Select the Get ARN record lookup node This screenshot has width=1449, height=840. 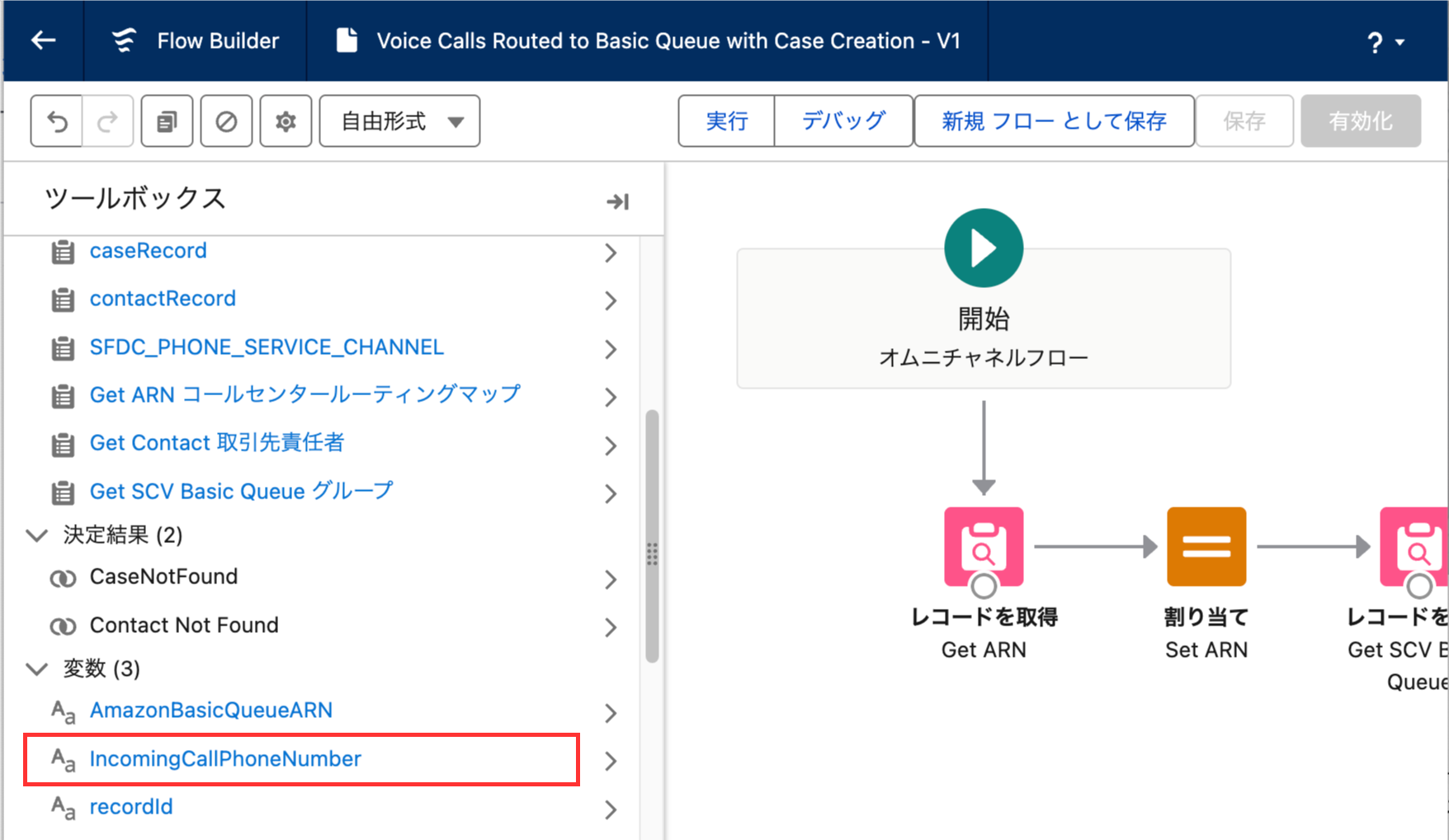point(983,545)
